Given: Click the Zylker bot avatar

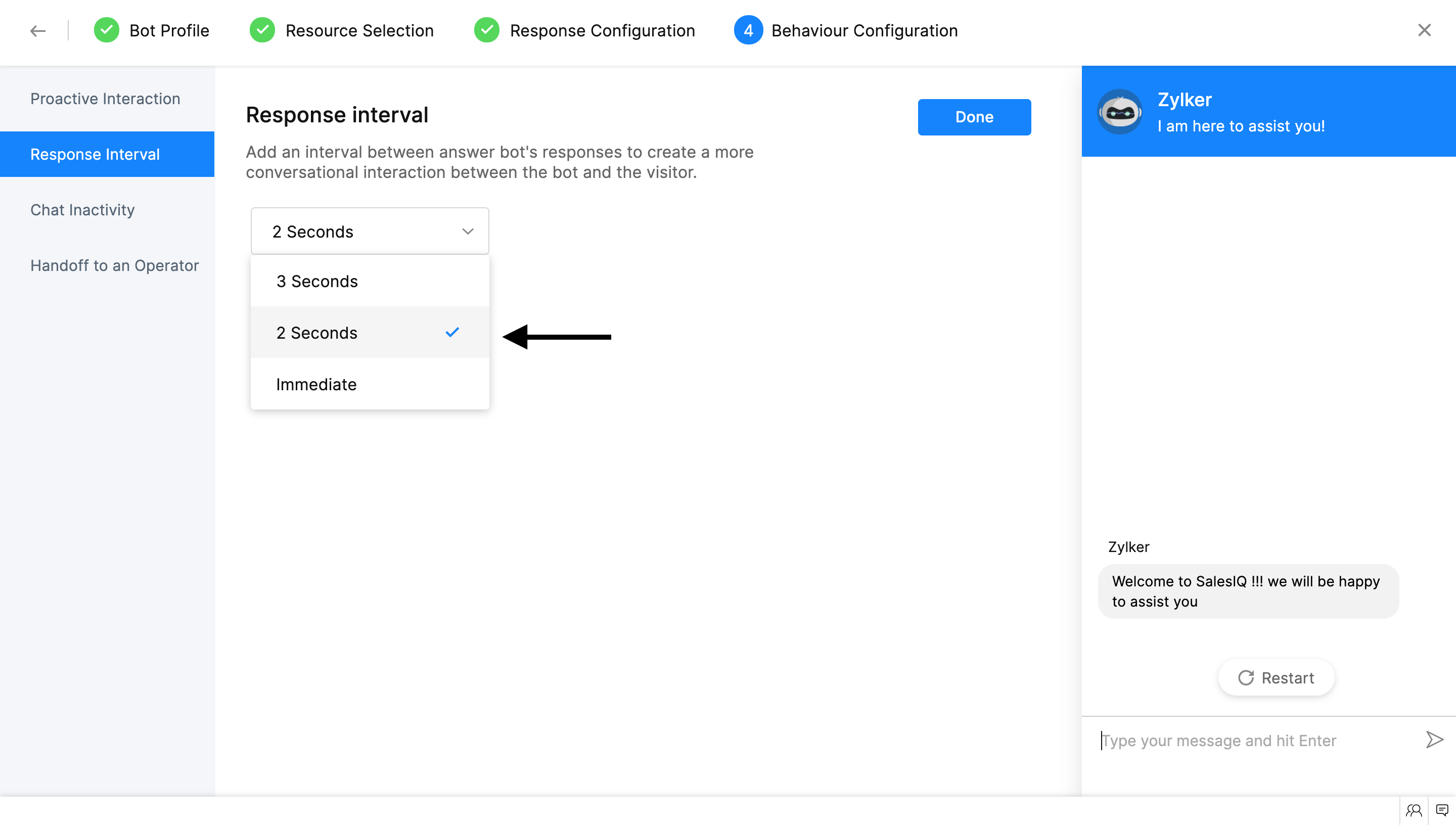Looking at the screenshot, I should [x=1119, y=112].
